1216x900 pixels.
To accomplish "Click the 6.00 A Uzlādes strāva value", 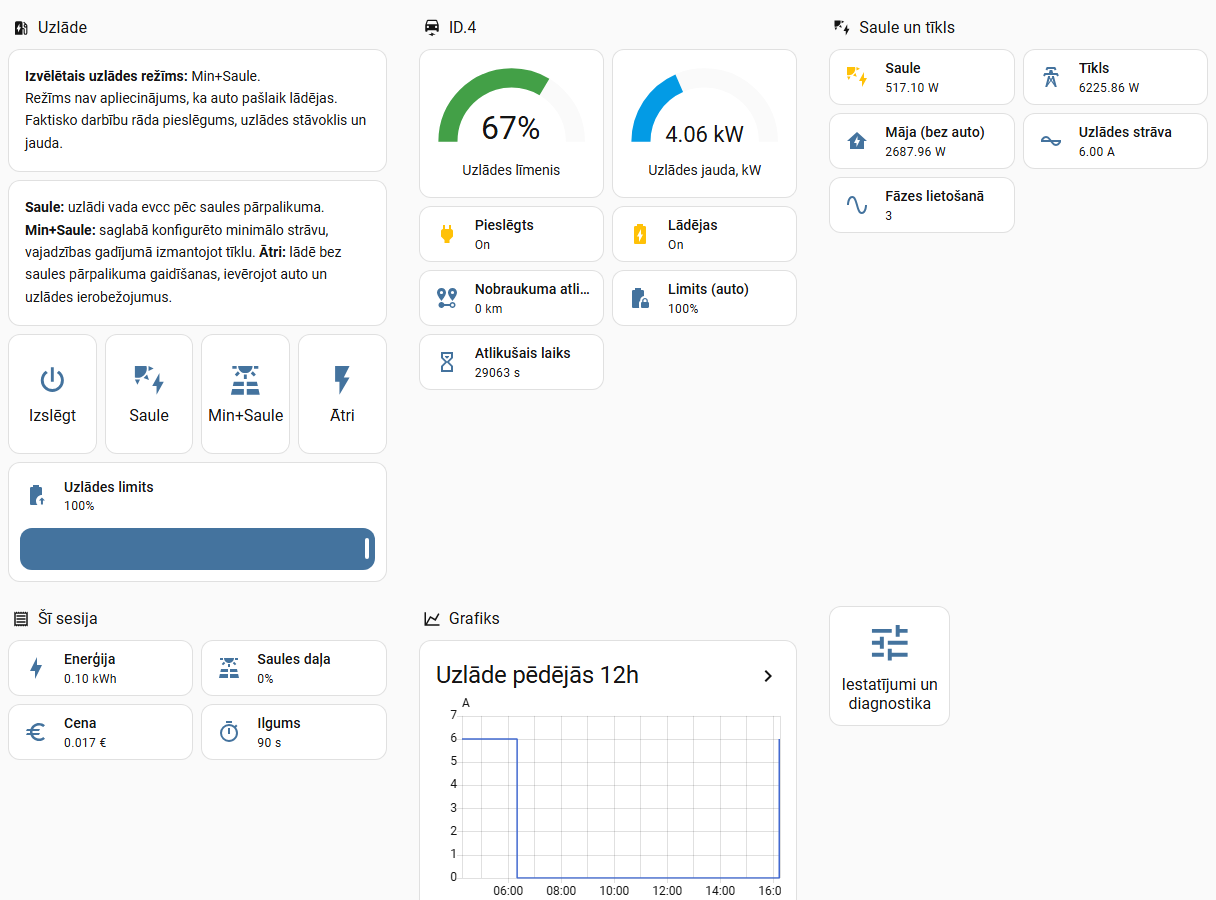I will click(x=1097, y=152).
